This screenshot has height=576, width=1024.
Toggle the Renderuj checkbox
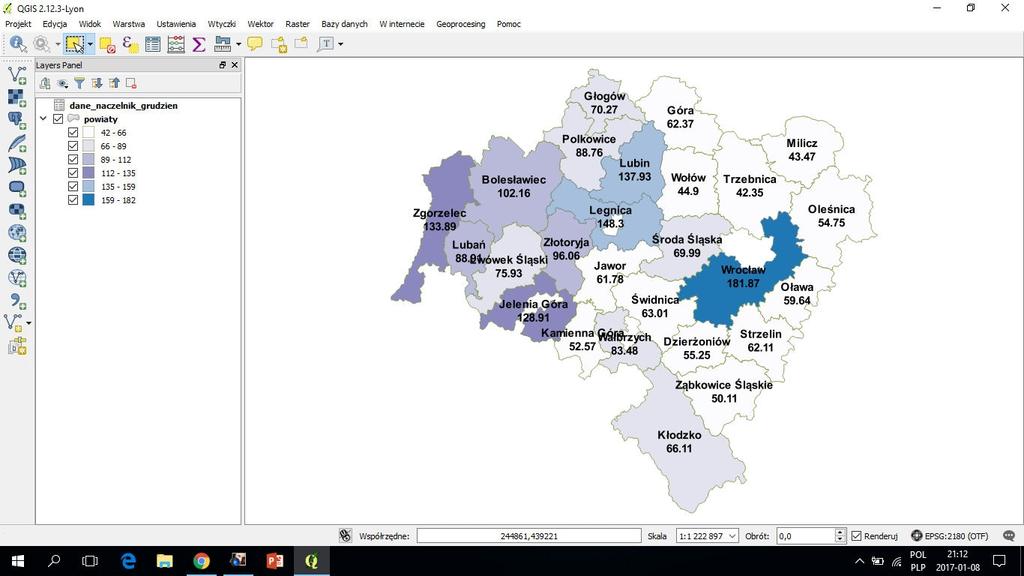tap(857, 536)
